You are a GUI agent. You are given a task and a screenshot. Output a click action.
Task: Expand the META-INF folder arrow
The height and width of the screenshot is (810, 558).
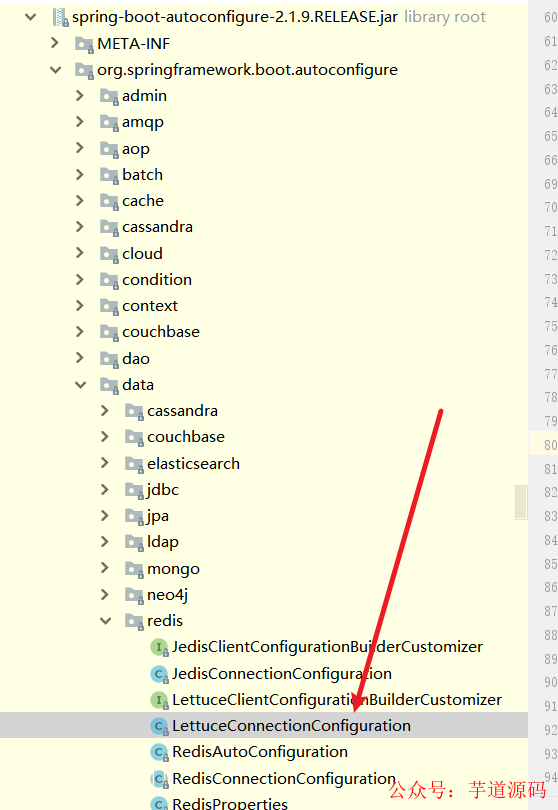tap(55, 43)
